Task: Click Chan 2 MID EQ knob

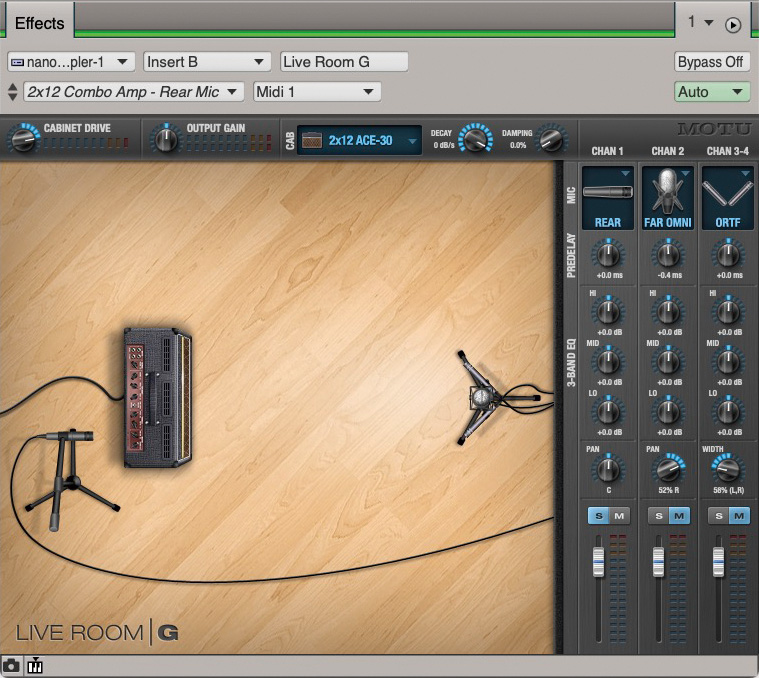Action: [668, 362]
